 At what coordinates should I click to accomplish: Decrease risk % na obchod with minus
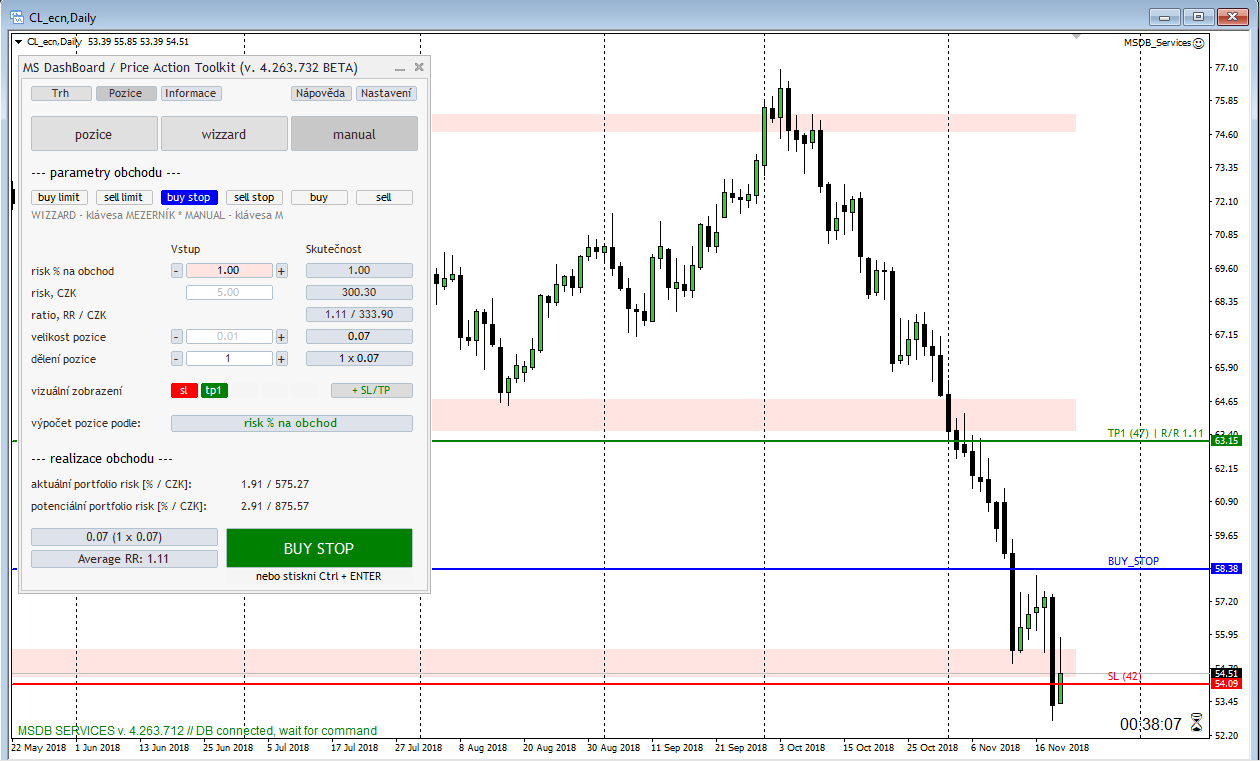177,271
